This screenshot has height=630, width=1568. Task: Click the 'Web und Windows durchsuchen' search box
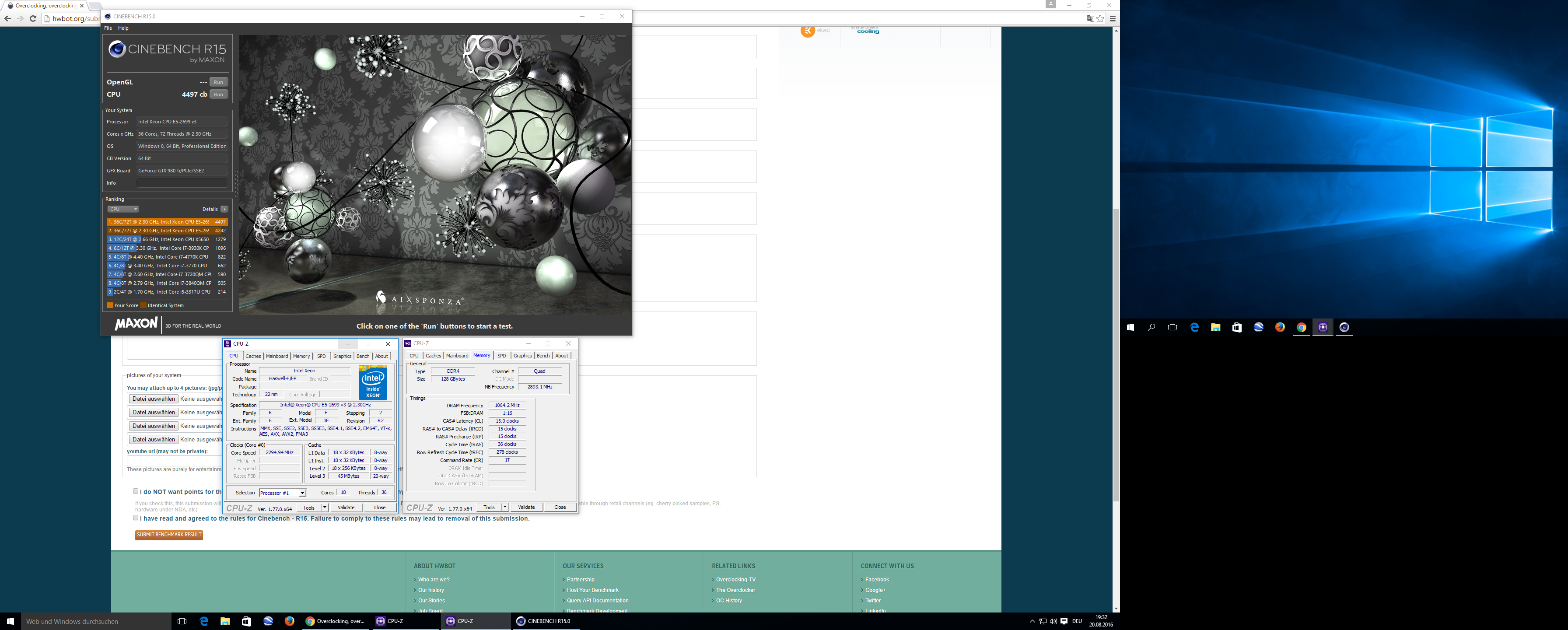(x=96, y=622)
